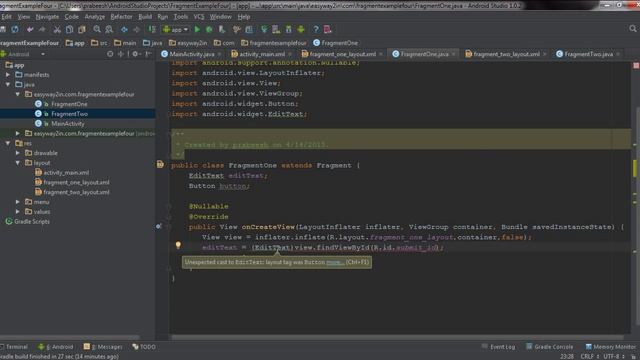This screenshot has width=640, height=360.
Task: Click Collapse All icon in Project panel
Action: pos(120,54)
